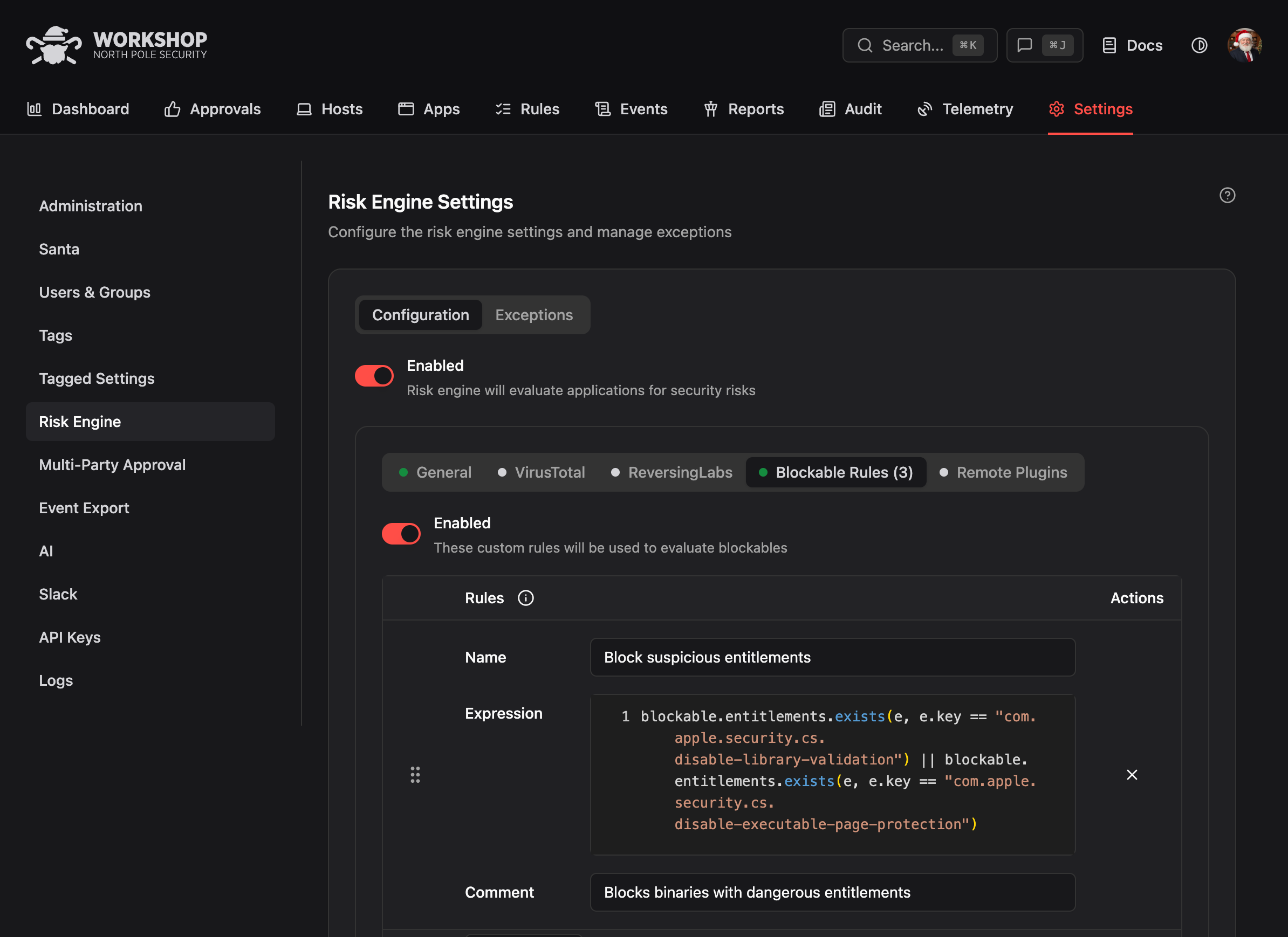Click the Comment input field
This screenshot has width=1288, height=937.
point(833,892)
